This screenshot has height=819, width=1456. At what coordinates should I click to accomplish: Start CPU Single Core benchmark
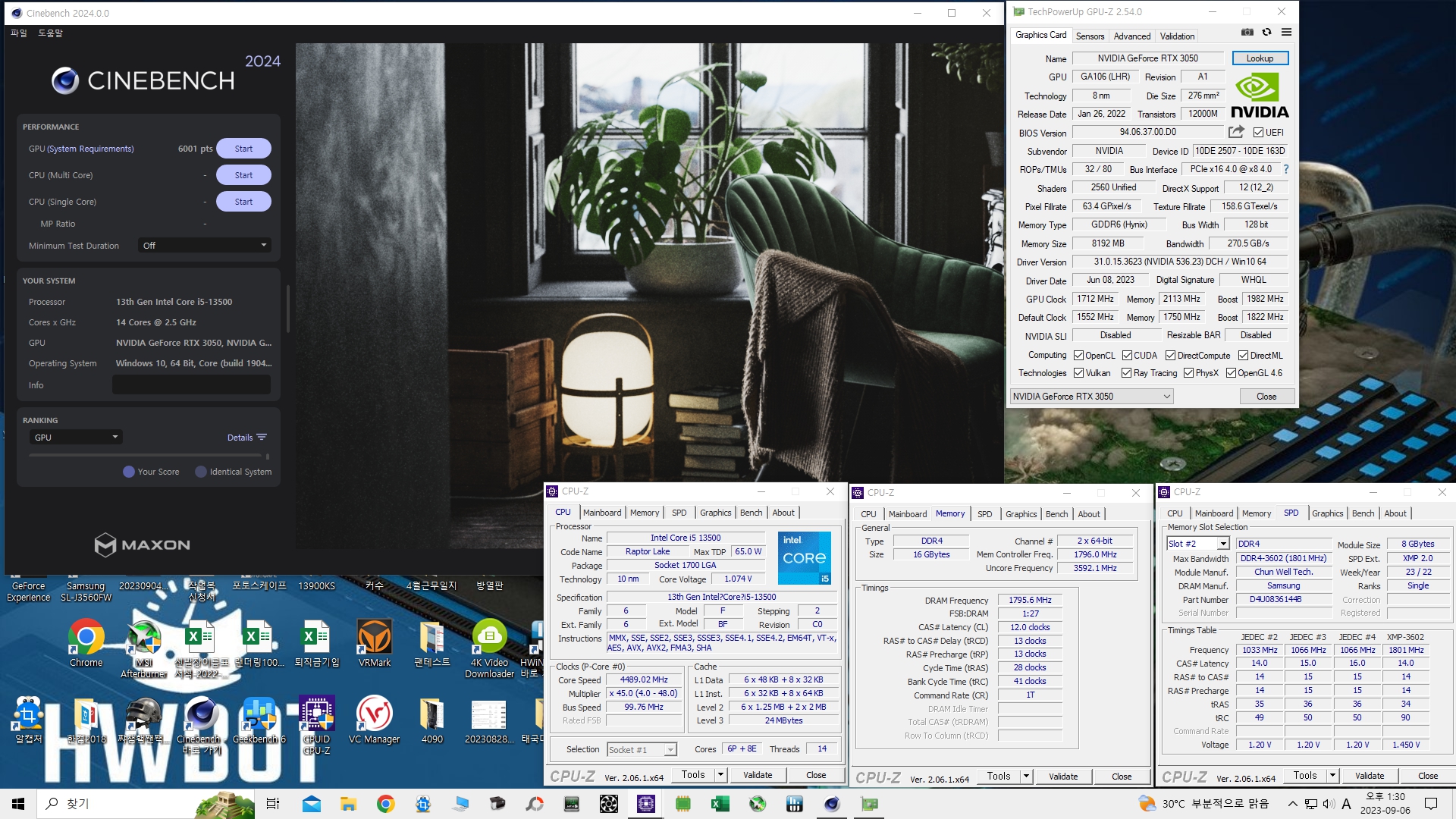tap(243, 202)
